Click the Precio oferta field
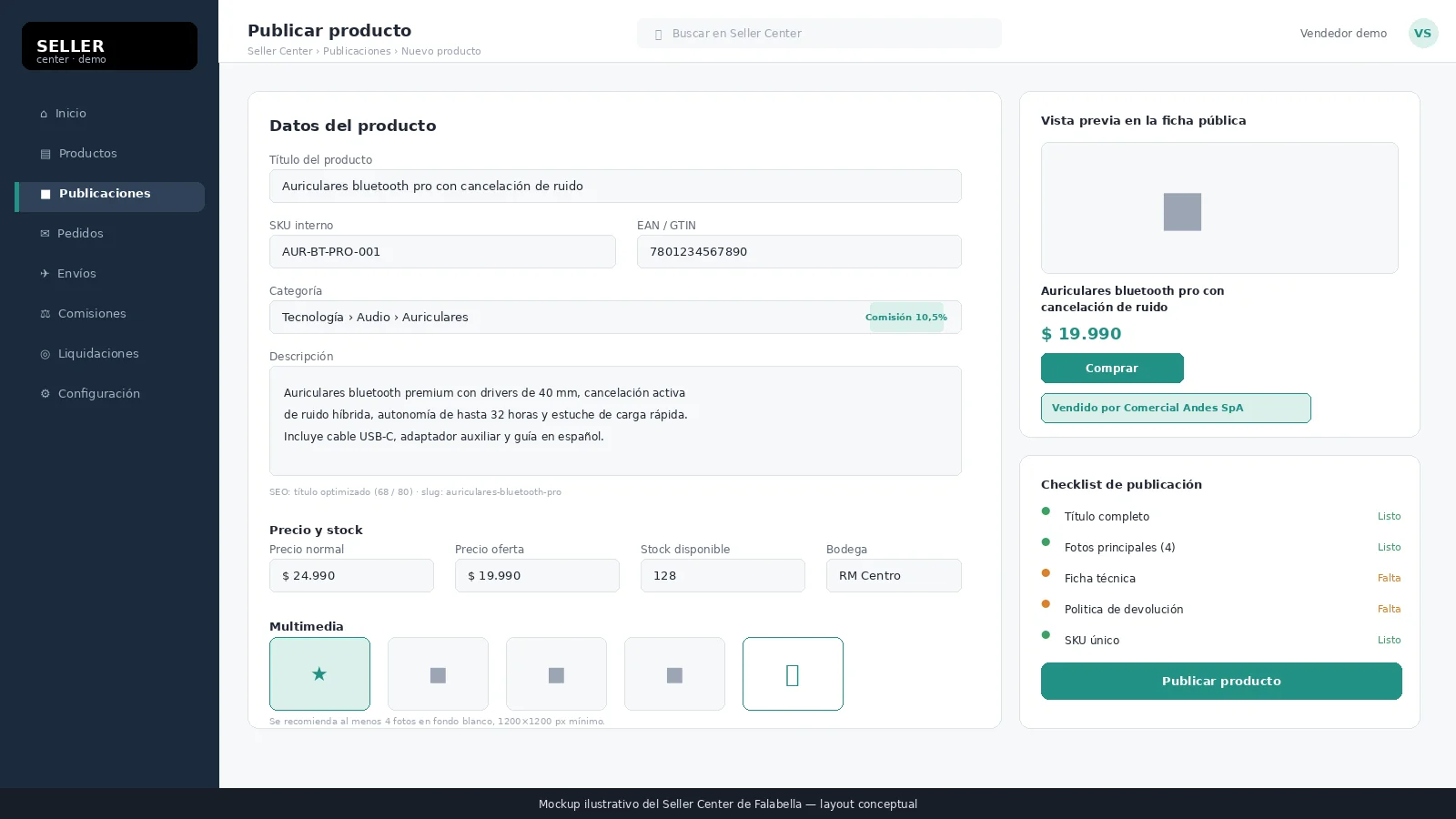The height and width of the screenshot is (819, 1456). click(537, 575)
